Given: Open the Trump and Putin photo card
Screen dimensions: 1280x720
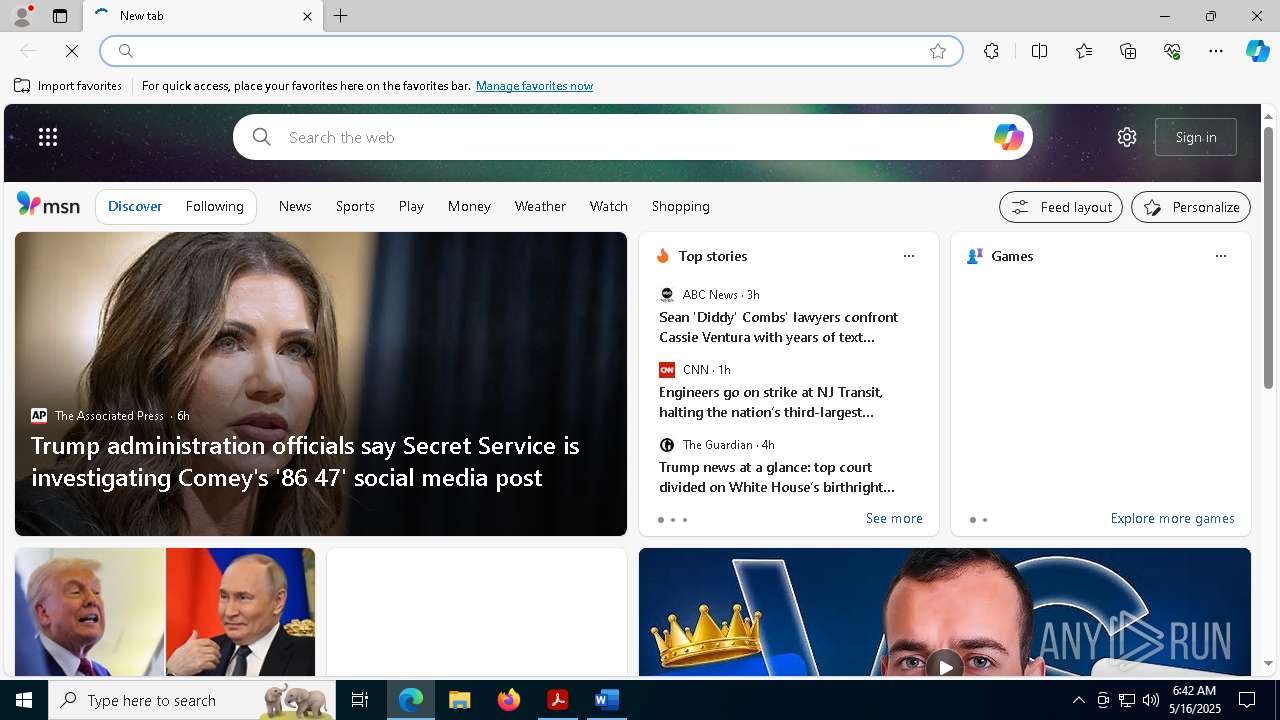Looking at the screenshot, I should (165, 612).
